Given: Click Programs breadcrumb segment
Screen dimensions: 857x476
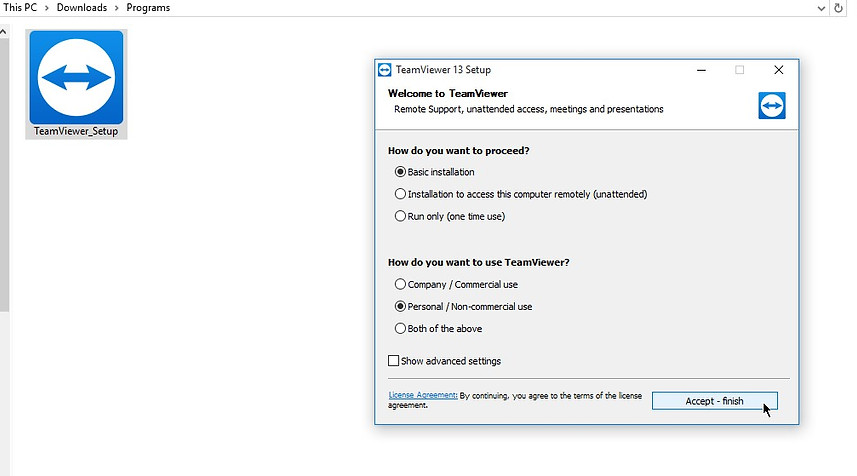Looking at the screenshot, I should pos(148,8).
